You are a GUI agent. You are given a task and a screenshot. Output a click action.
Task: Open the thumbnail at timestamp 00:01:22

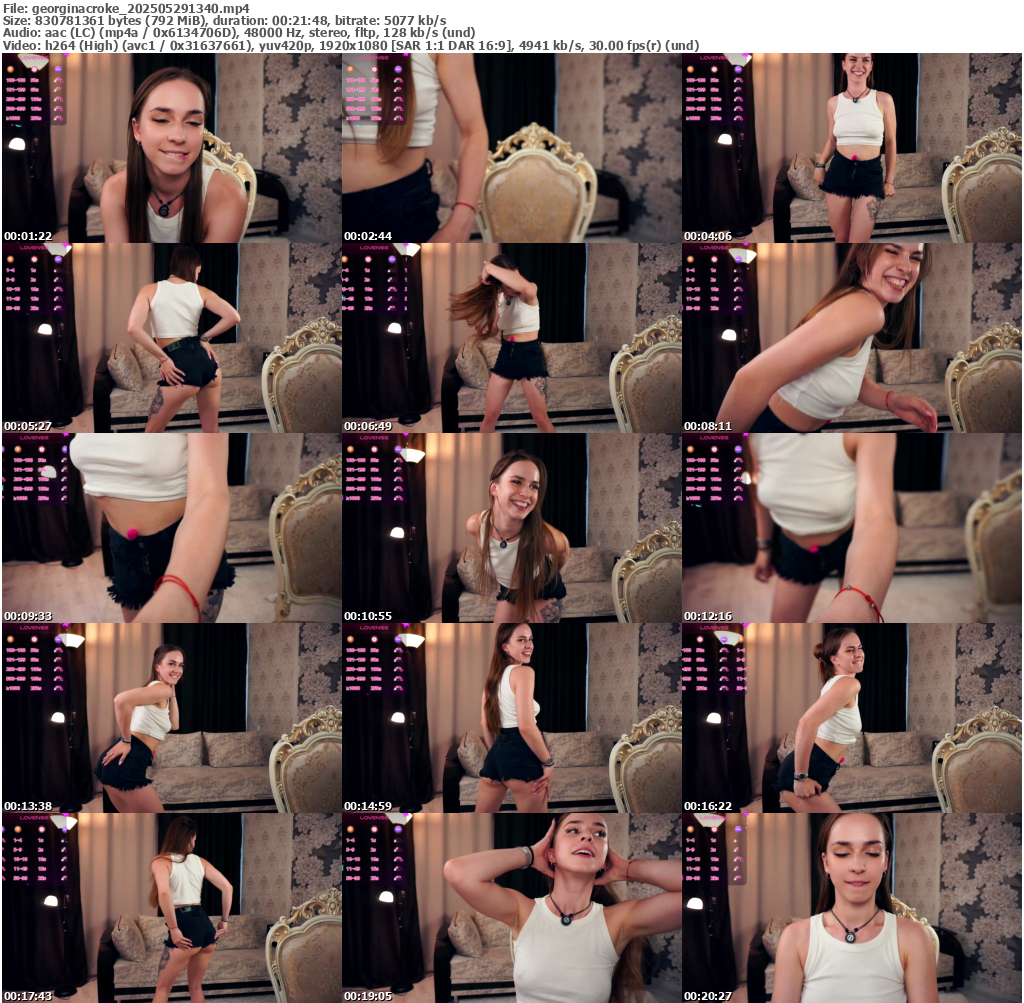click(171, 148)
